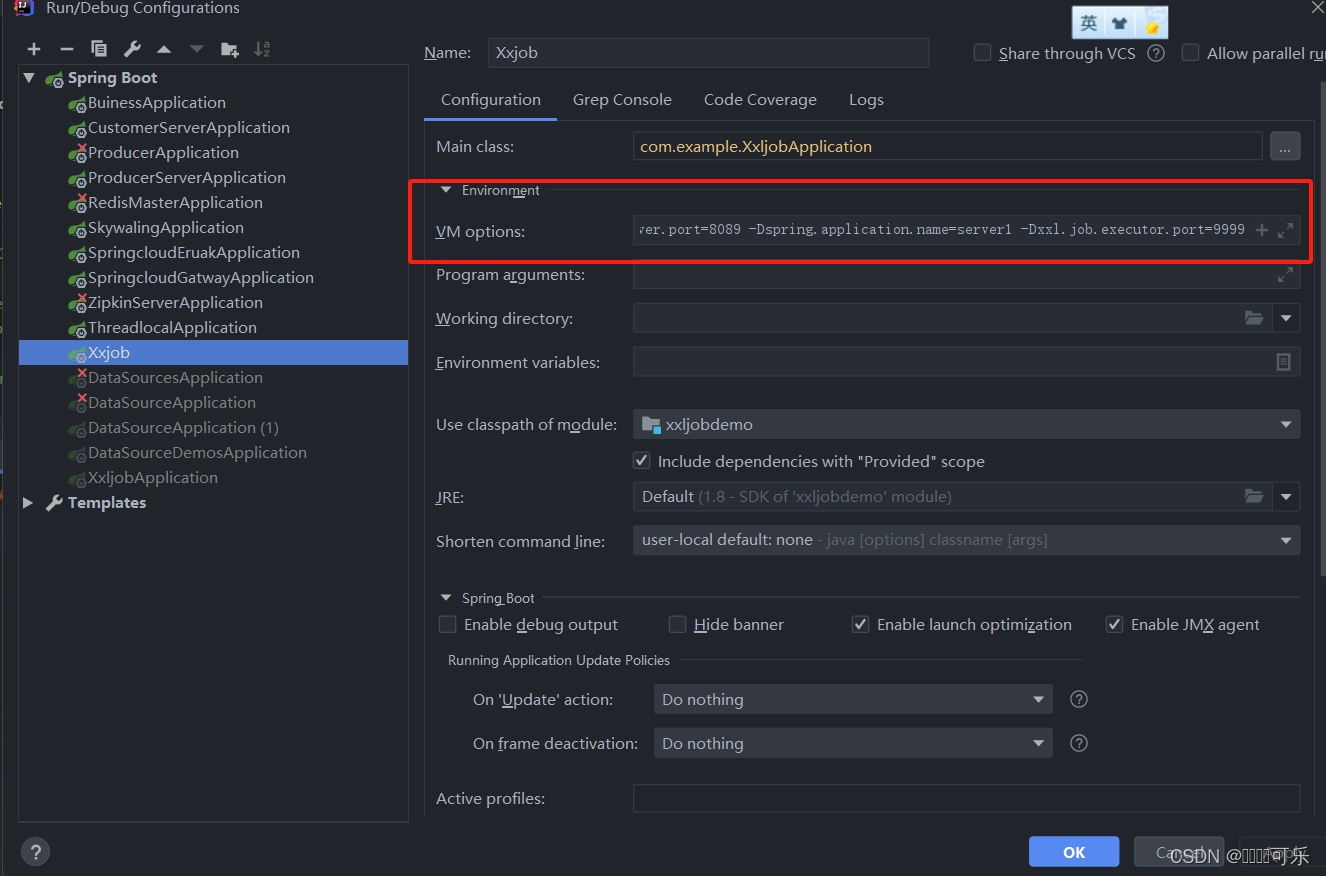Select XxljobApplication configuration
The width and height of the screenshot is (1326, 876).
(x=153, y=477)
